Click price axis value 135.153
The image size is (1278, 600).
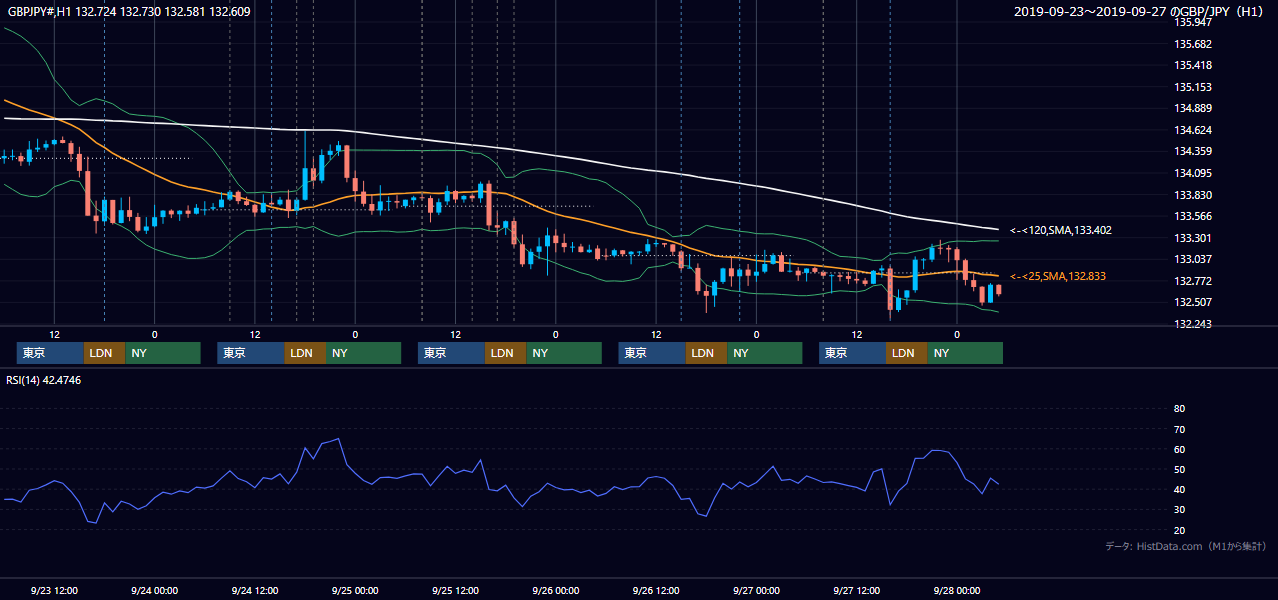click(x=1192, y=87)
